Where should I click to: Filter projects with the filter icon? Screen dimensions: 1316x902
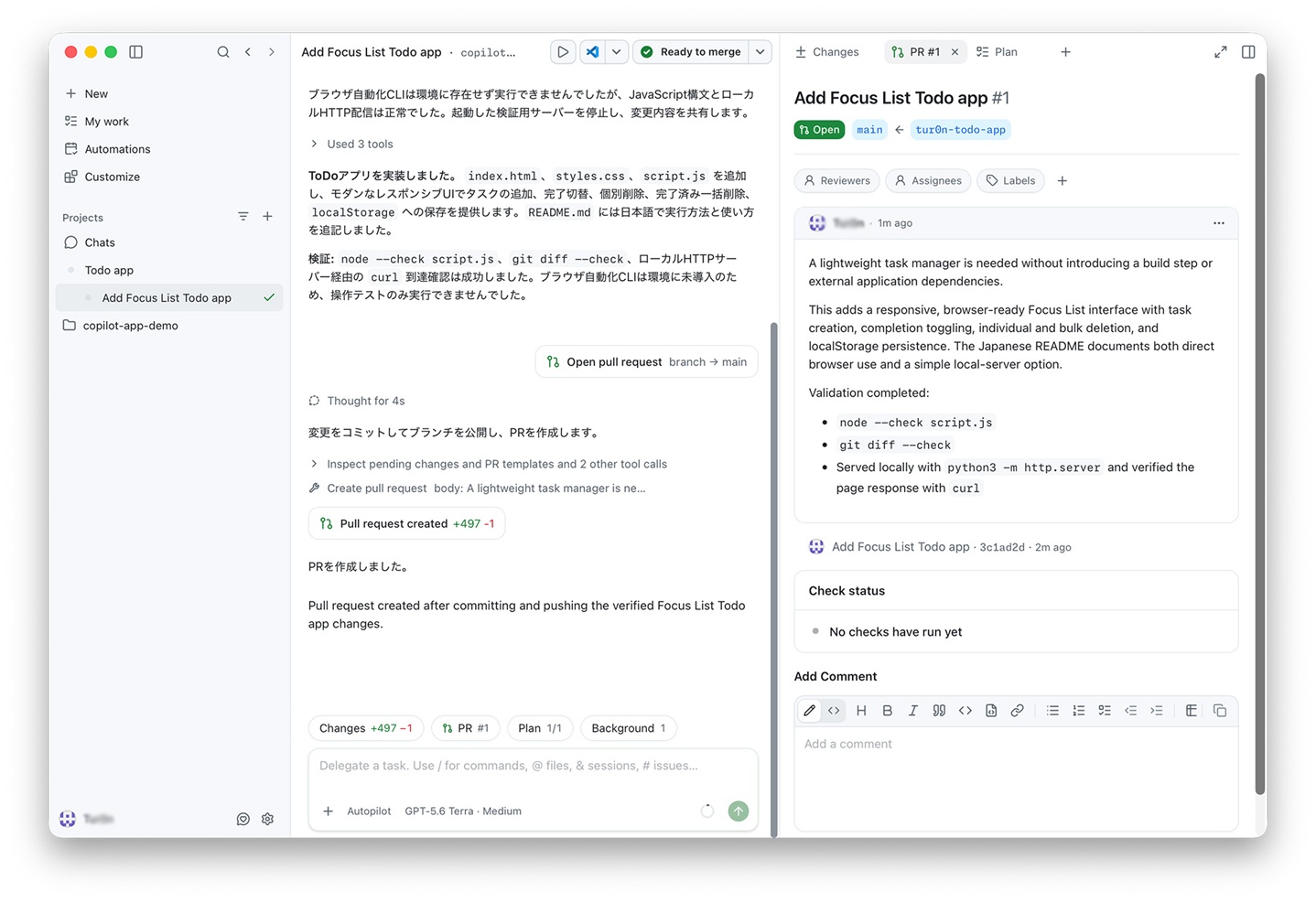tap(243, 217)
